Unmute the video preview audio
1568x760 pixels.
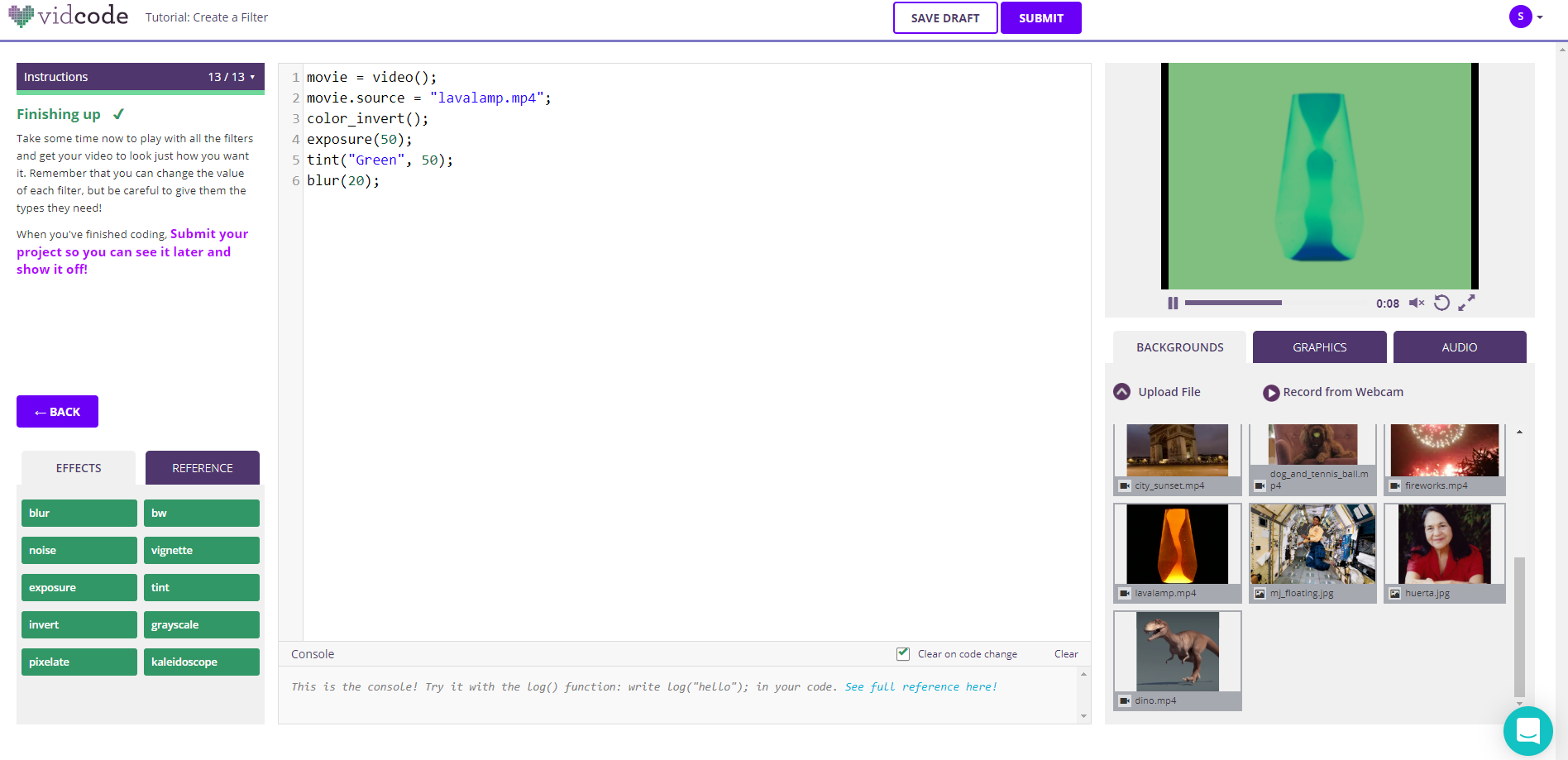point(1416,304)
